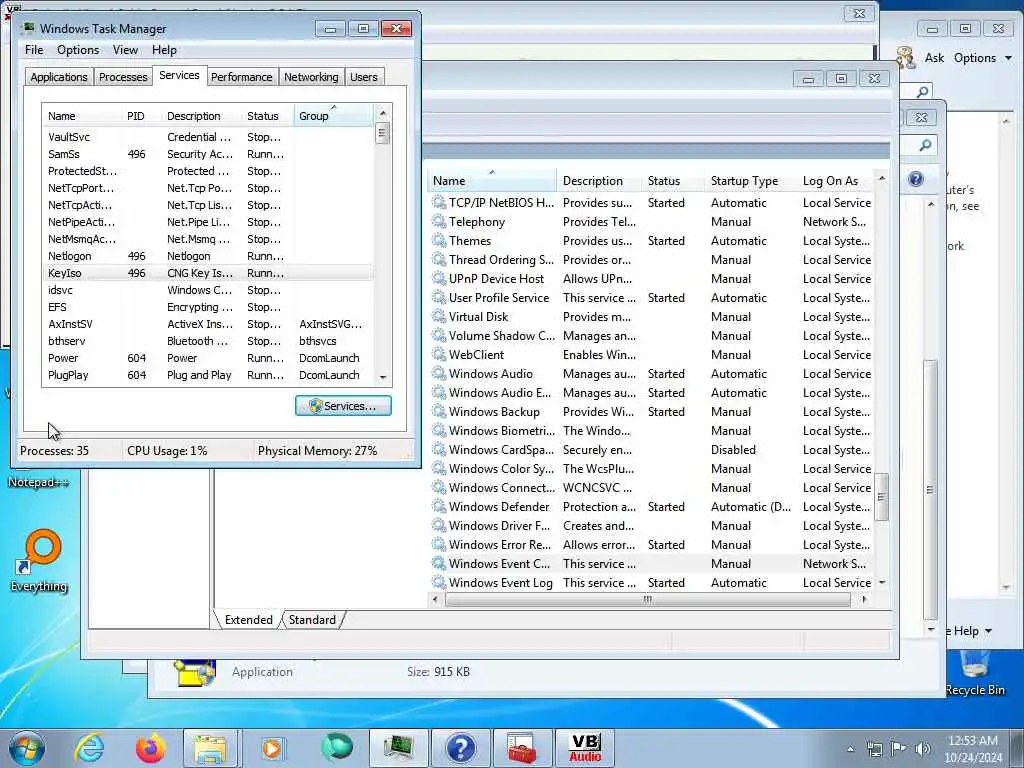Open the File menu in Task Manager

[34, 50]
